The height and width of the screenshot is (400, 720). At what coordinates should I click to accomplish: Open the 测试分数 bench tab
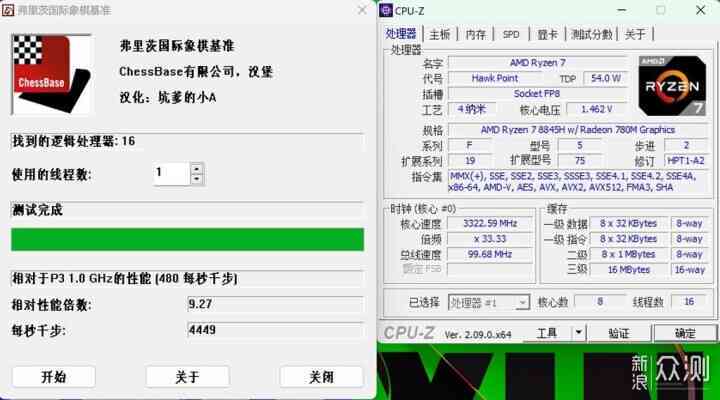[x=591, y=34]
